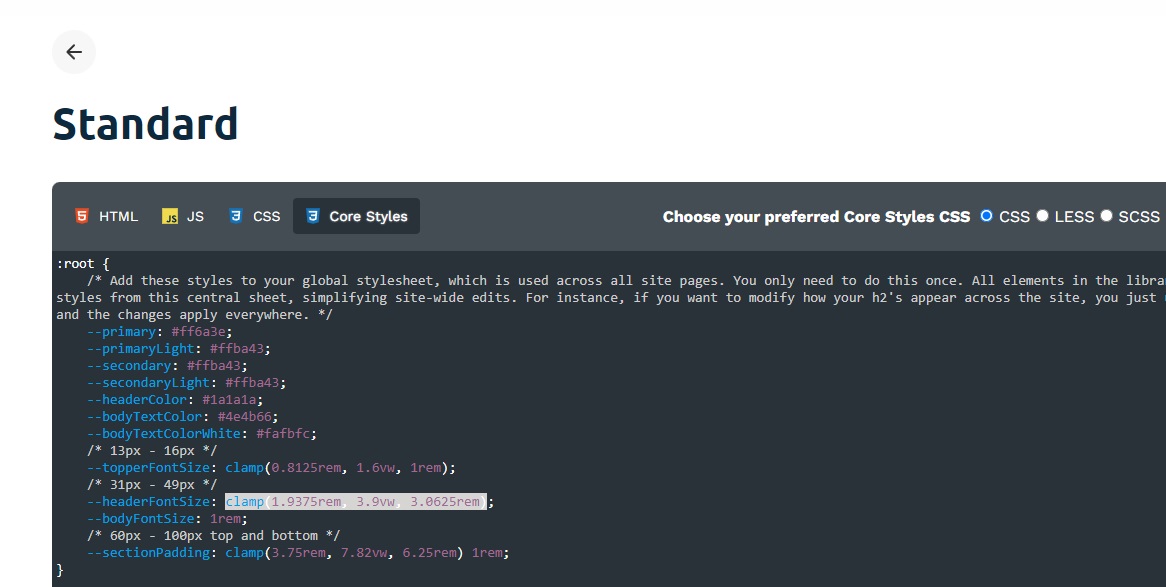Click the --primaryLight variable name
The height and width of the screenshot is (587, 1166).
coord(141,349)
